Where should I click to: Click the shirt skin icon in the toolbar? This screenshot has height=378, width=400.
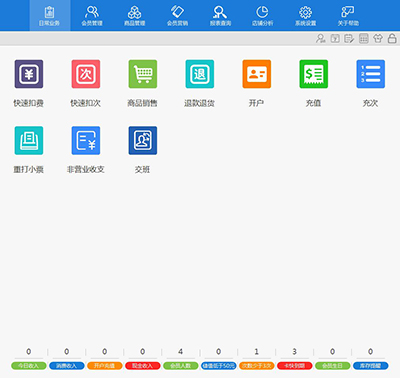pos(378,38)
